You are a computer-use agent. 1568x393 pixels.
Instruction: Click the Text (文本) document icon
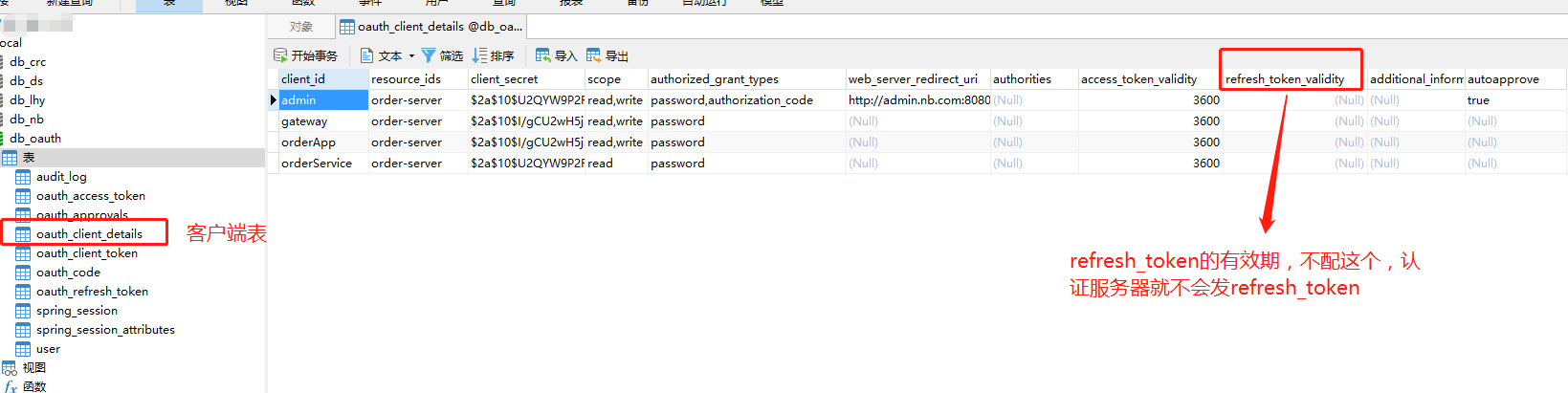pyautogui.click(x=366, y=55)
